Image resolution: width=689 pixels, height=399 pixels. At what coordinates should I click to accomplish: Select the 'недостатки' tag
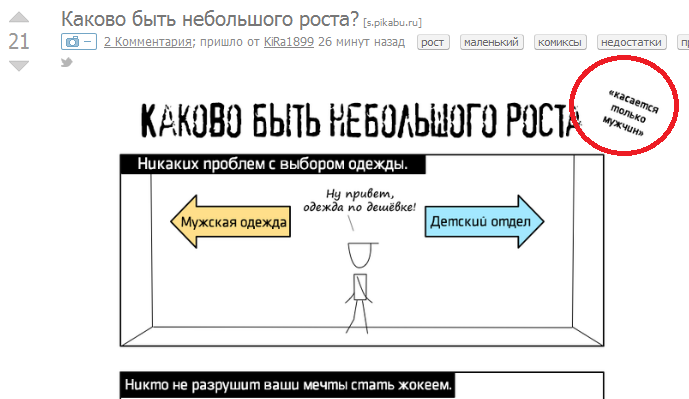pyautogui.click(x=631, y=42)
